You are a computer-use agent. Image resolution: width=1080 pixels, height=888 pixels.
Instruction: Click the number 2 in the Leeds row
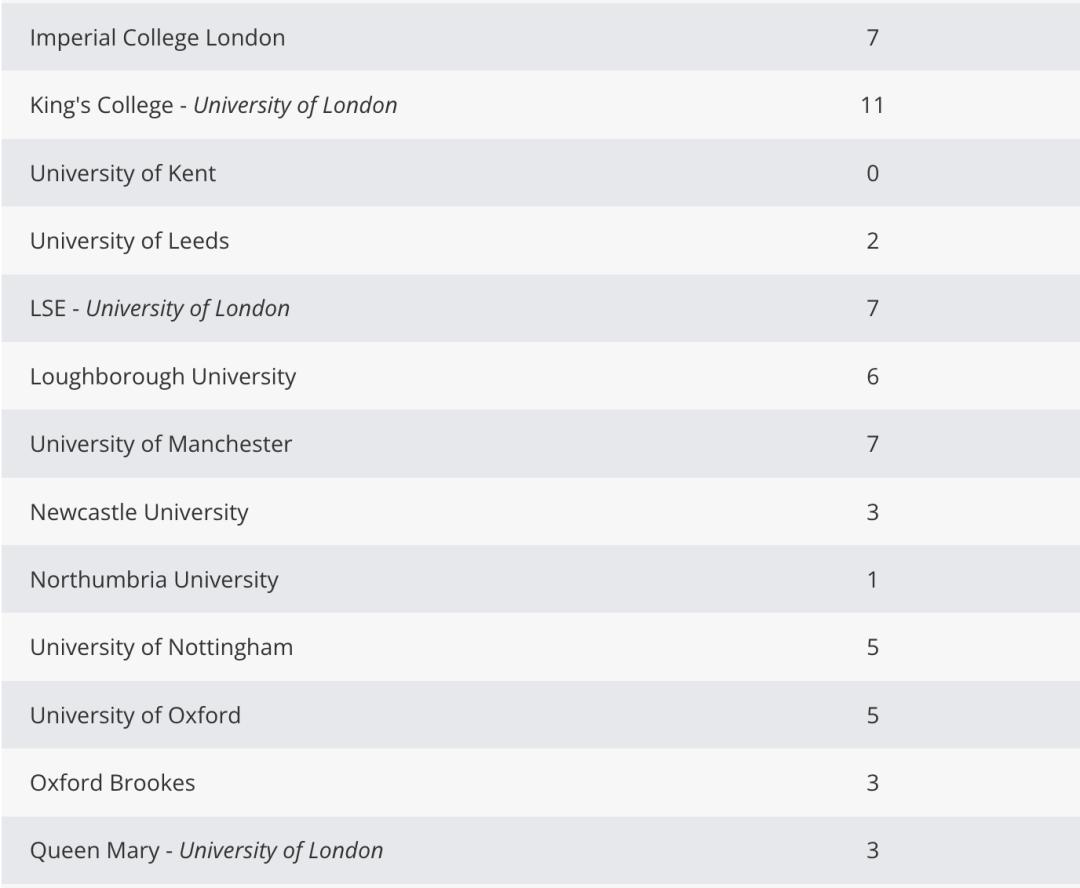[x=872, y=241]
